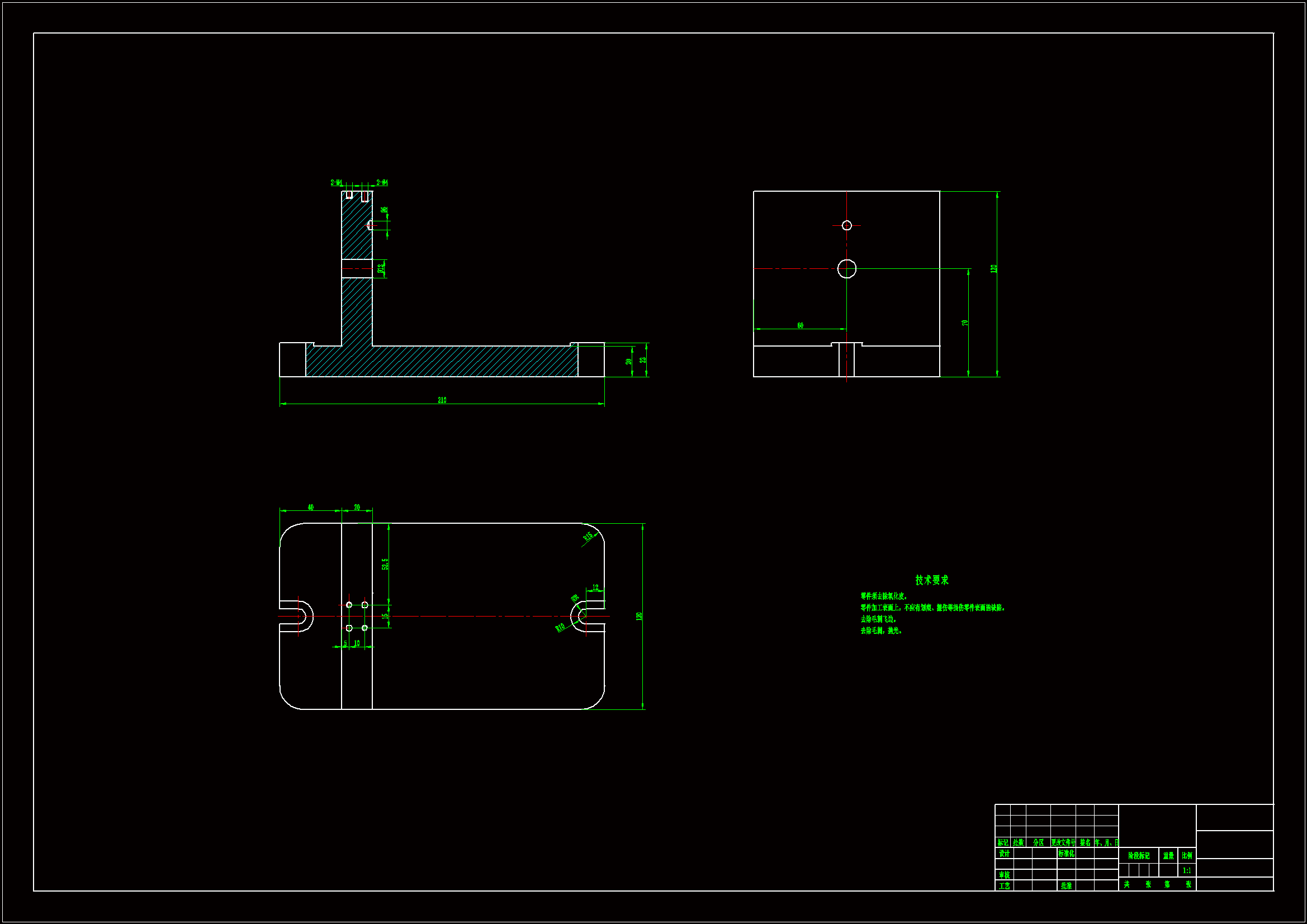Click the 技术要求 technical requirements heading
Image resolution: width=1307 pixels, height=924 pixels.
pyautogui.click(x=931, y=580)
